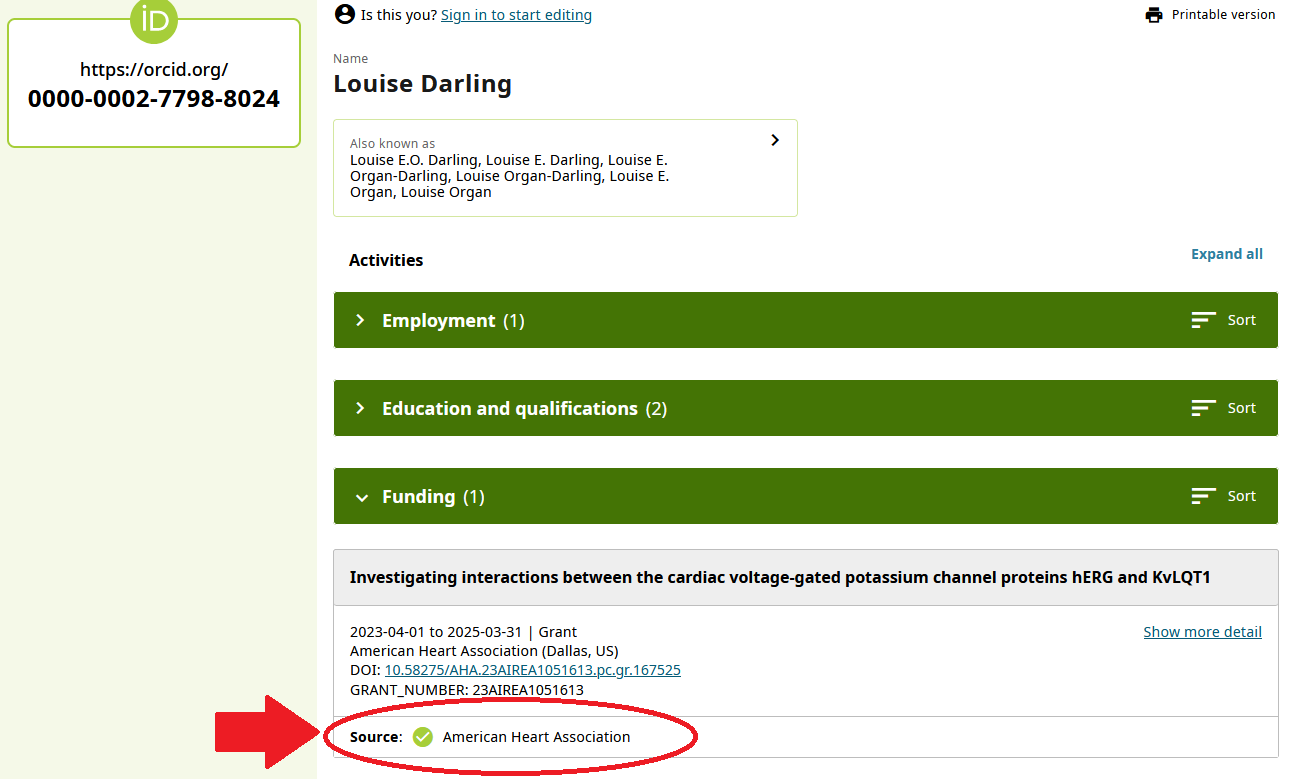Open Sort options for the Funding section
The height and width of the screenshot is (779, 1299).
1222,495
